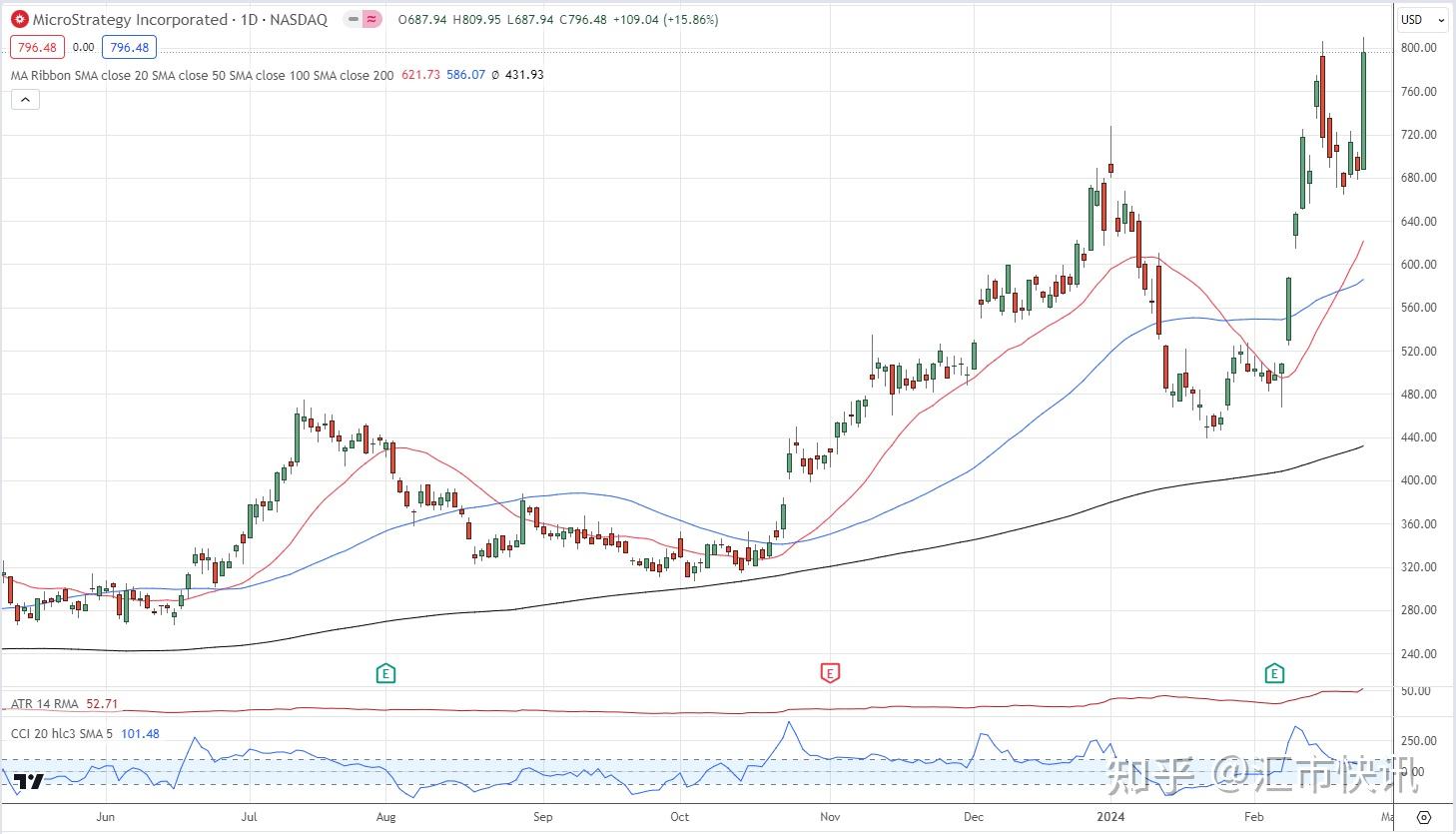The image size is (1456, 834).
Task: Click the Jul label on time axis
Action: click(249, 816)
